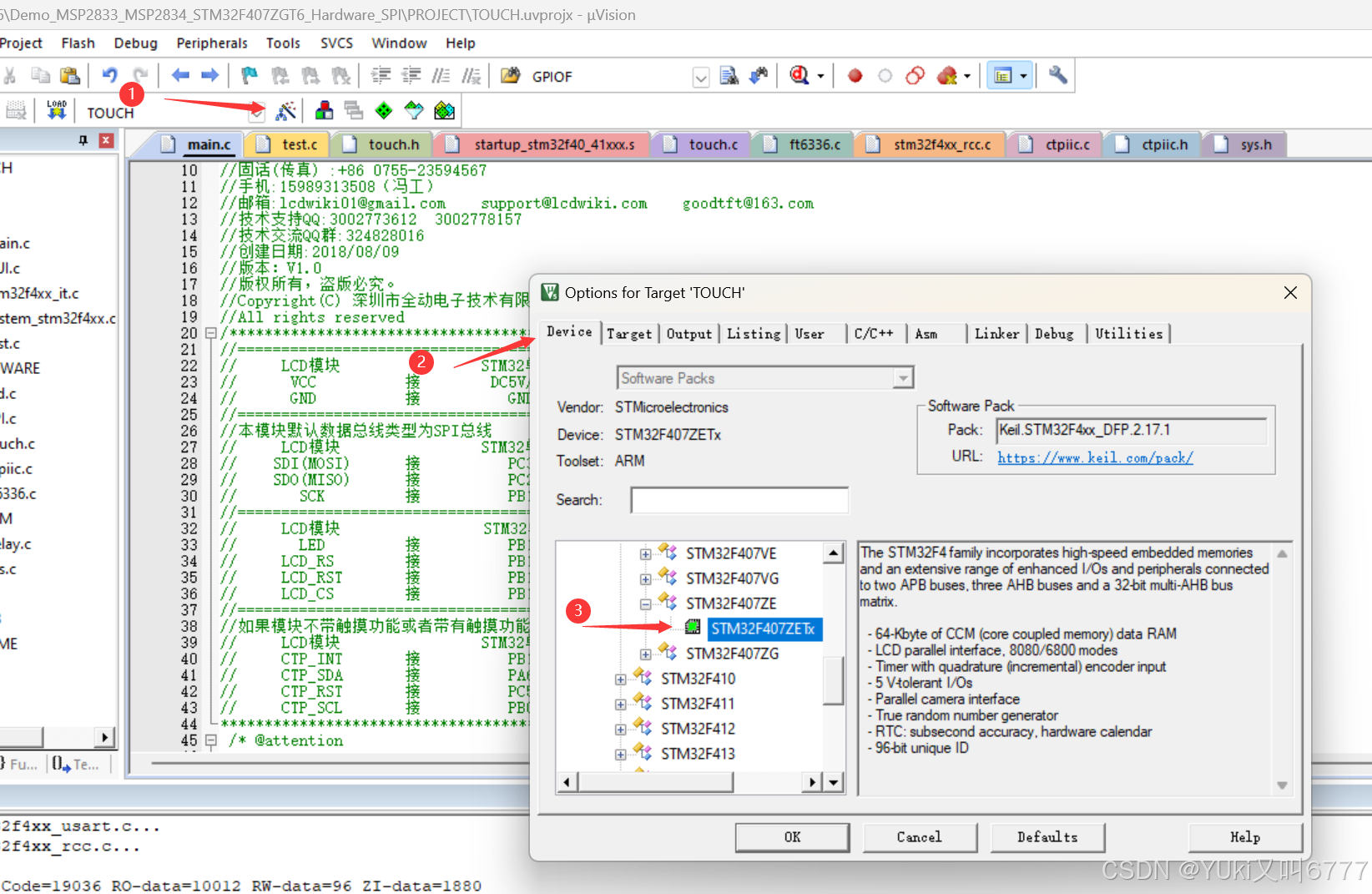Switch to the C/C++ tab
The image size is (1372, 894).
tap(874, 334)
